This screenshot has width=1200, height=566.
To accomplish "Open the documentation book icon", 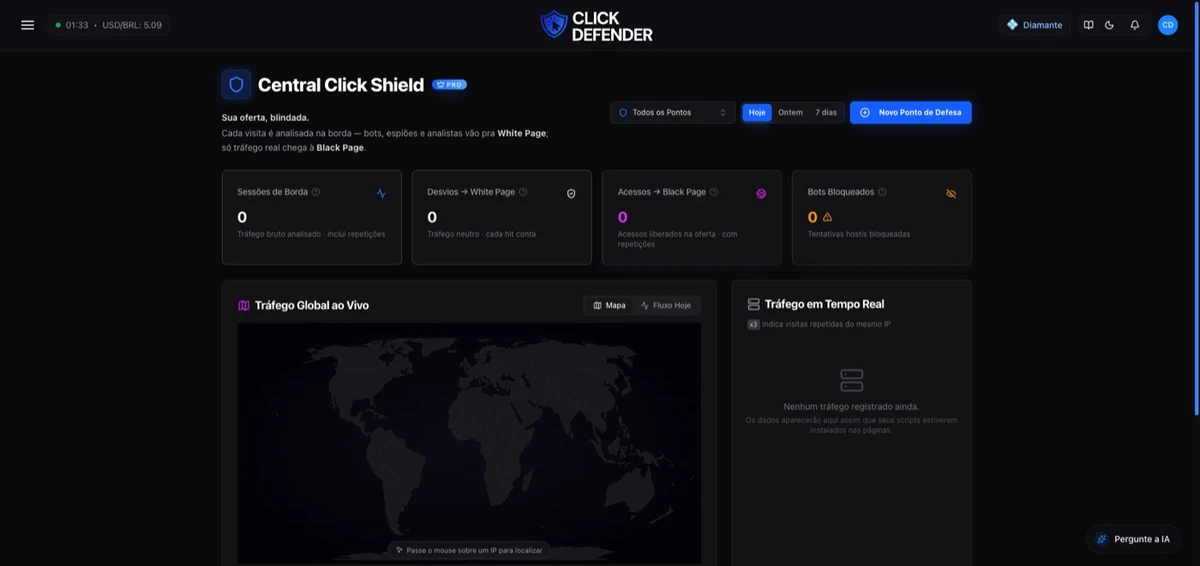I will point(1088,25).
